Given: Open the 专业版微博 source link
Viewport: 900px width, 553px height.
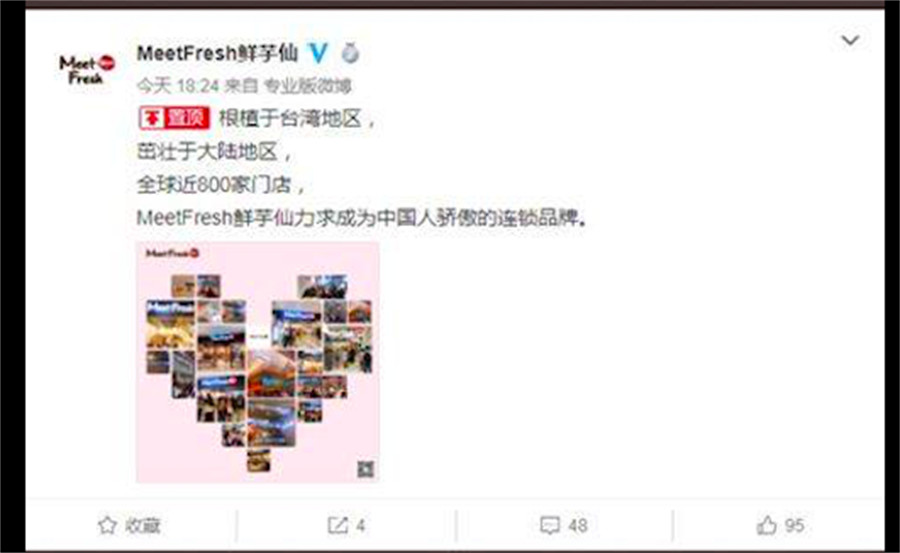Looking at the screenshot, I should [307, 86].
